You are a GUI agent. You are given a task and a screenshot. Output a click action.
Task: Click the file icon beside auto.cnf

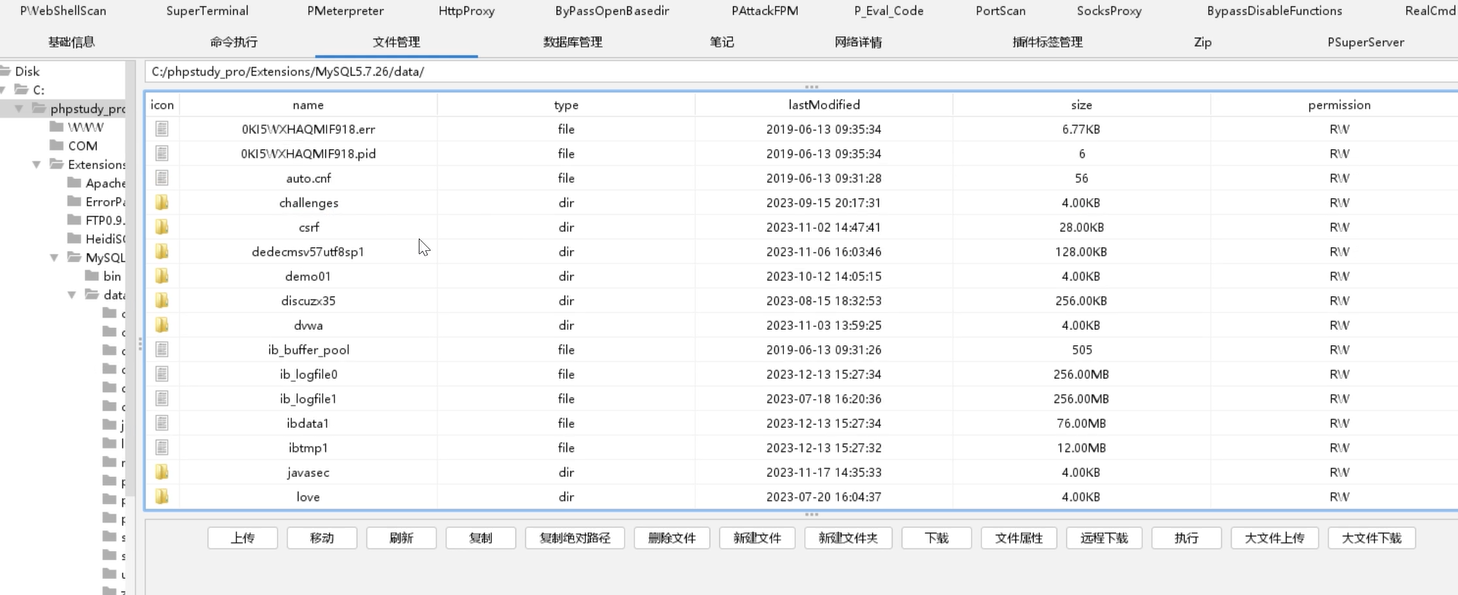[162, 178]
